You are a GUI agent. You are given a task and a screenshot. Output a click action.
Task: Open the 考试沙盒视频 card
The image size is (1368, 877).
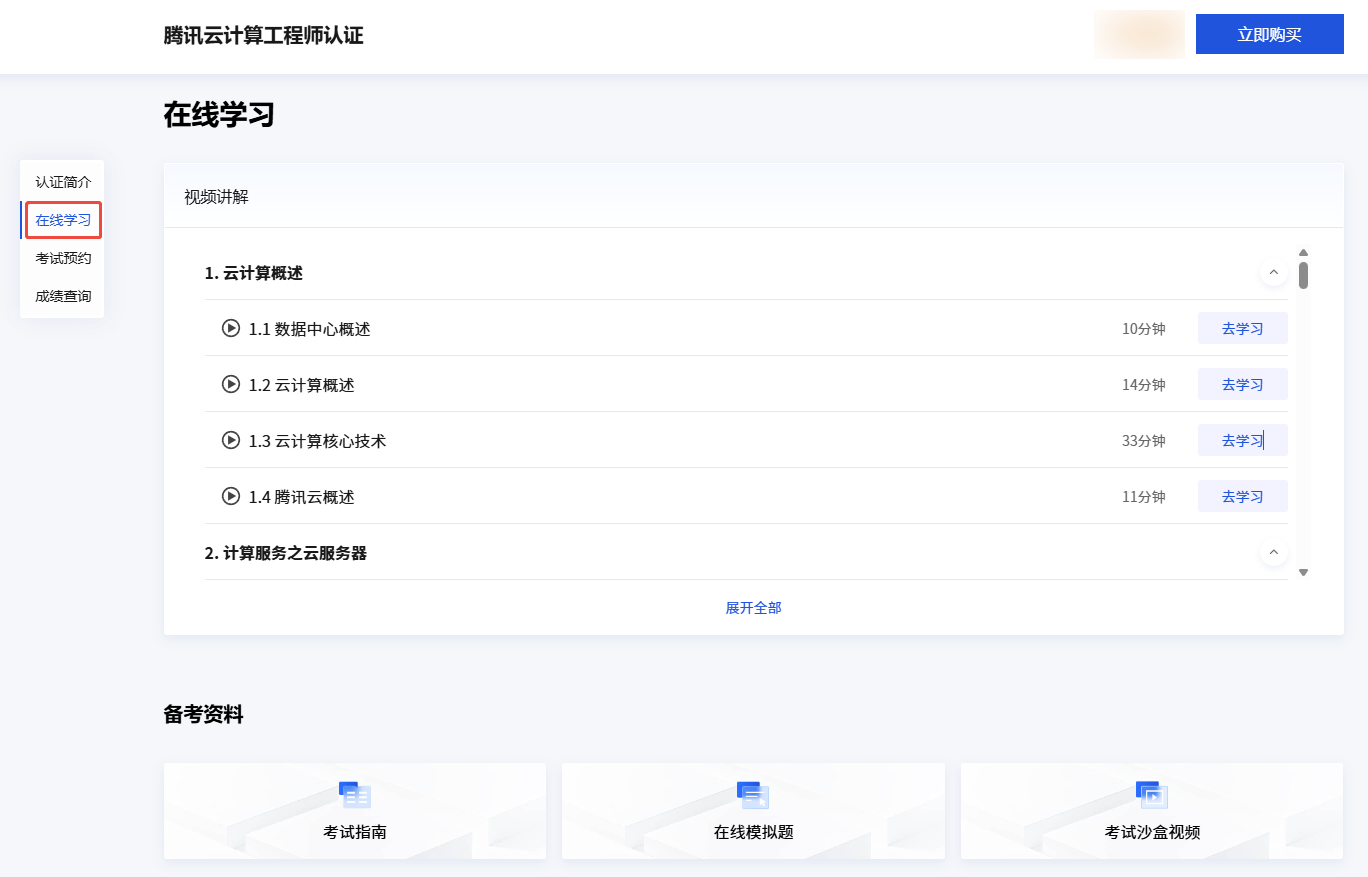click(x=1152, y=811)
